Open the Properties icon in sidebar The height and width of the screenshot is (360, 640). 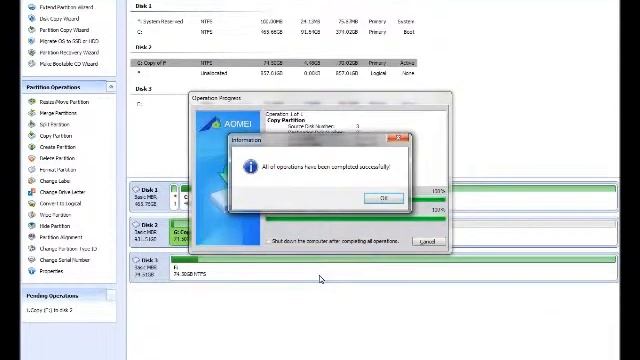(x=32, y=271)
